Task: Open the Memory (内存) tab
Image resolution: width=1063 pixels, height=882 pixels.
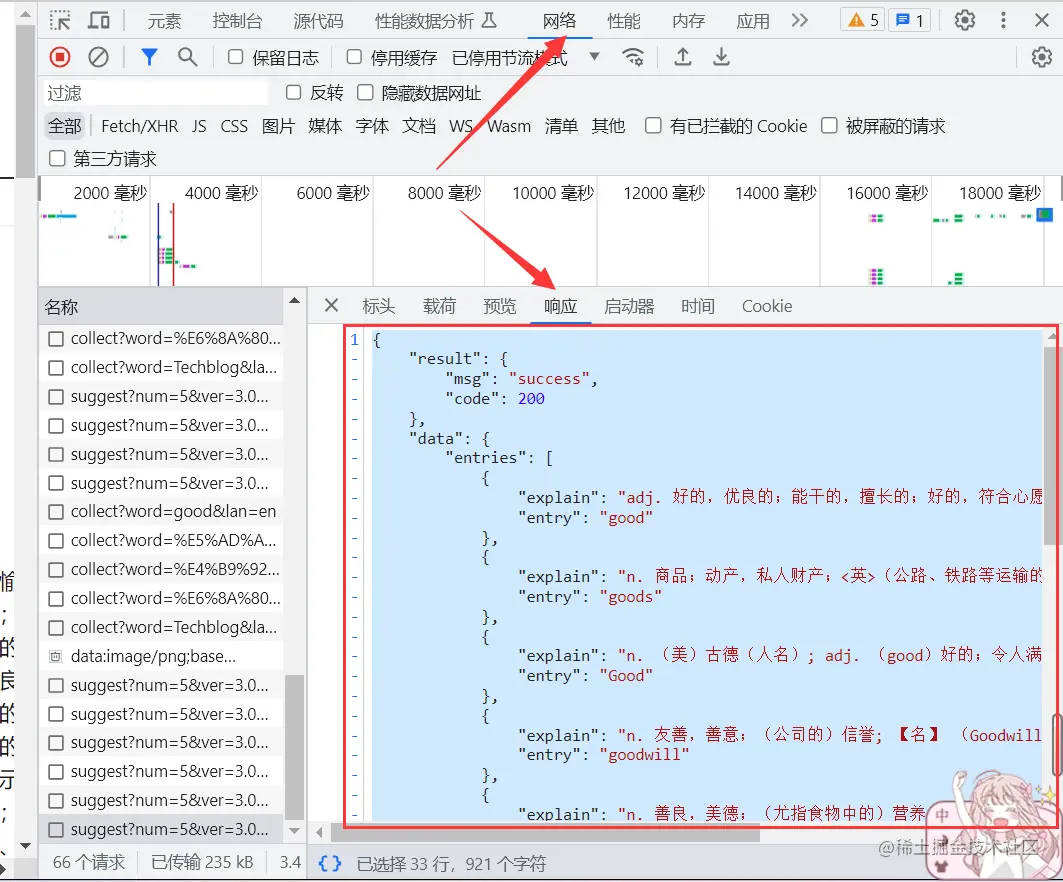Action: 689,21
